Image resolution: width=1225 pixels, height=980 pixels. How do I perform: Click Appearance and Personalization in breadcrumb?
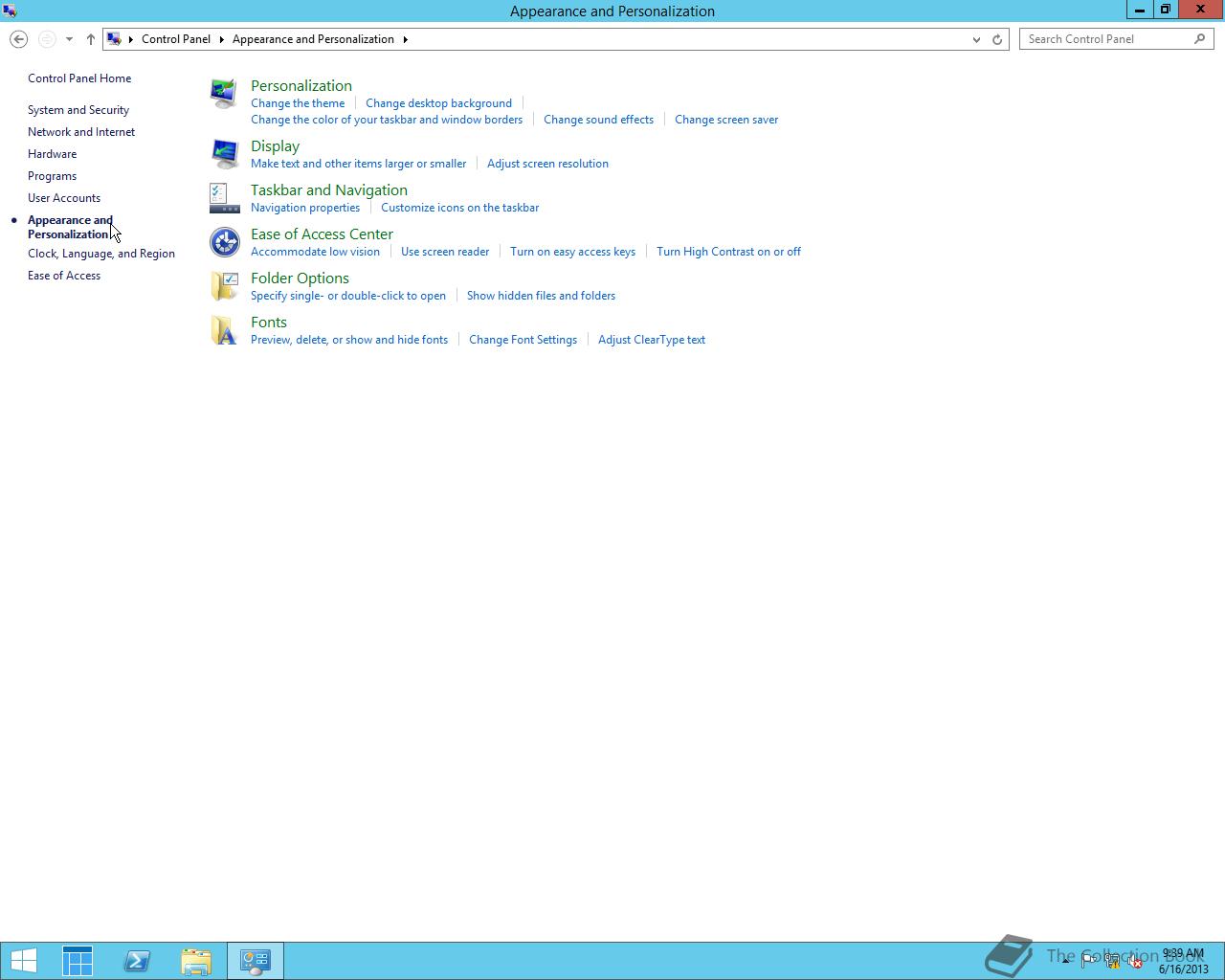[x=313, y=39]
